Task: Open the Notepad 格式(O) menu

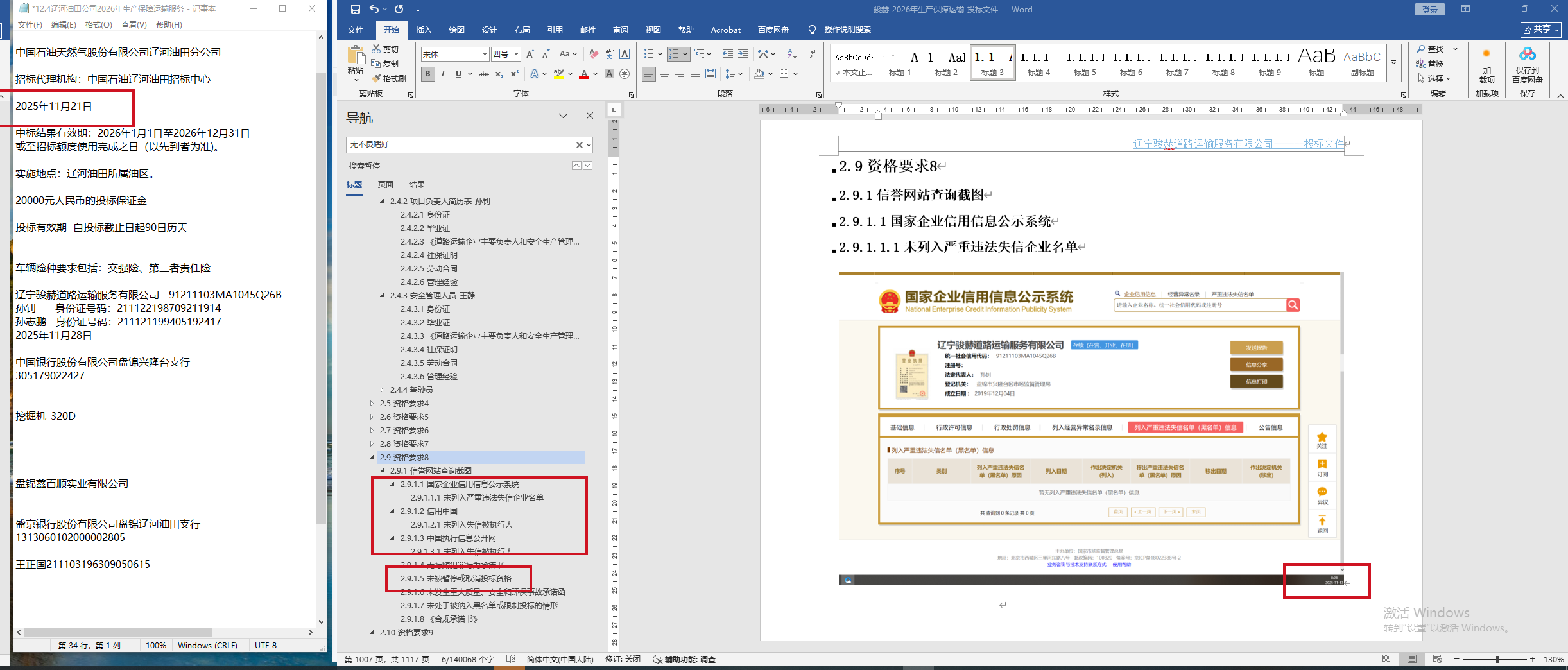Action: pos(99,25)
